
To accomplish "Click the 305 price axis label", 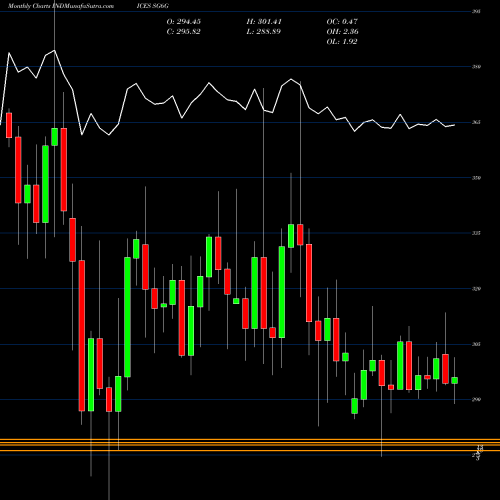I will 476,344.
